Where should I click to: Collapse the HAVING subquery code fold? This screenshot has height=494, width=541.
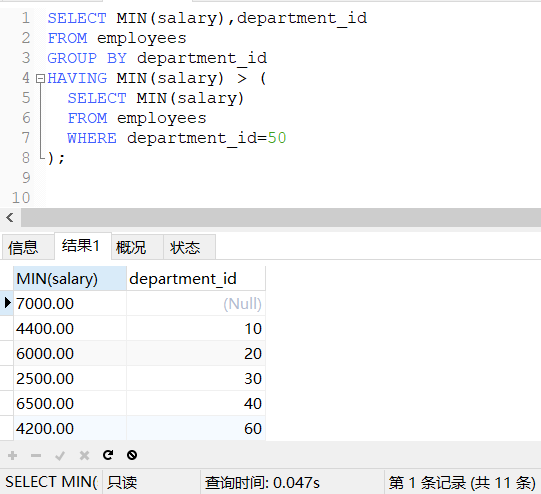tap(40, 79)
